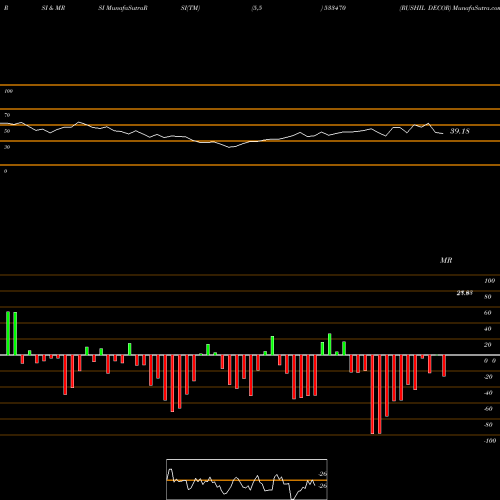Click the 'SI & MR' header text
The image size is (500, 500).
point(53,8)
